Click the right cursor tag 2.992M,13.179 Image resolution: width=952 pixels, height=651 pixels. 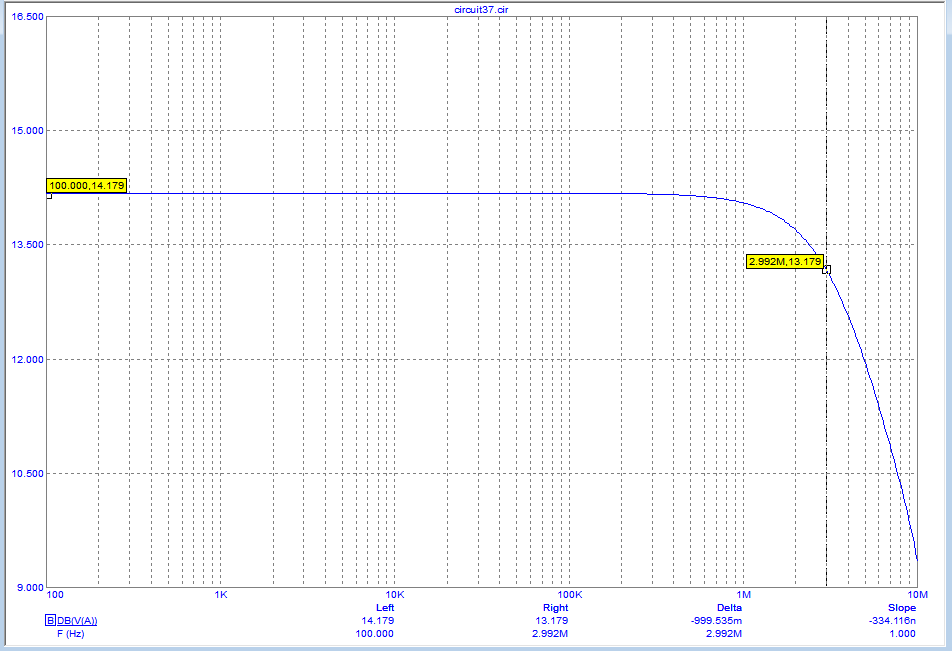(x=785, y=262)
